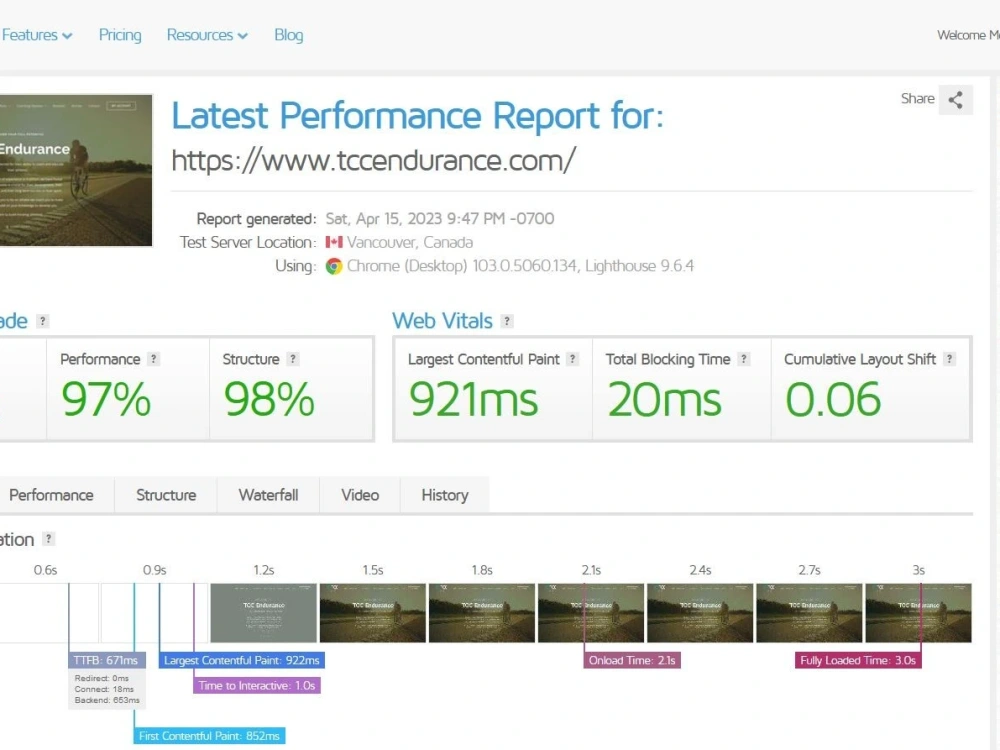This screenshot has height=750, width=1000.
Task: Click the Share icon button
Action: coord(955,99)
